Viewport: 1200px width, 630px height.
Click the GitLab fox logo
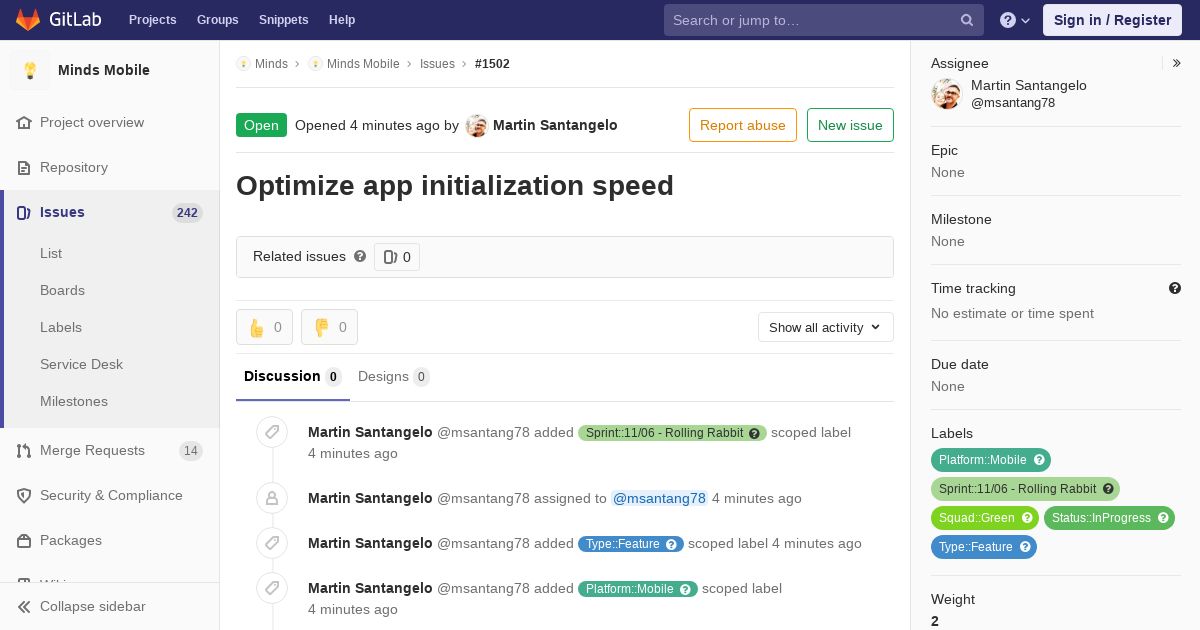click(x=28, y=19)
